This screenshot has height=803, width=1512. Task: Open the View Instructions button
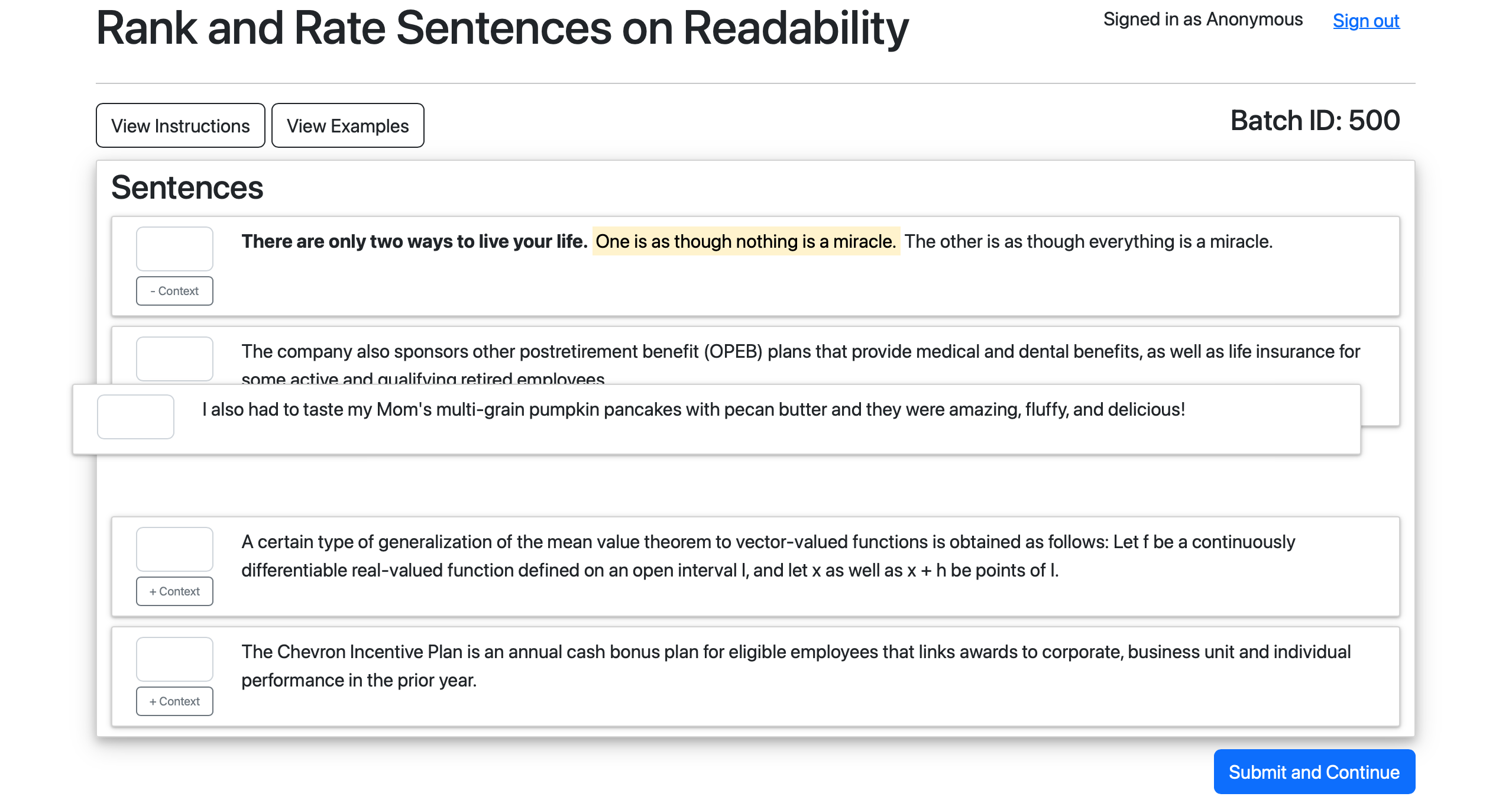[x=180, y=125]
